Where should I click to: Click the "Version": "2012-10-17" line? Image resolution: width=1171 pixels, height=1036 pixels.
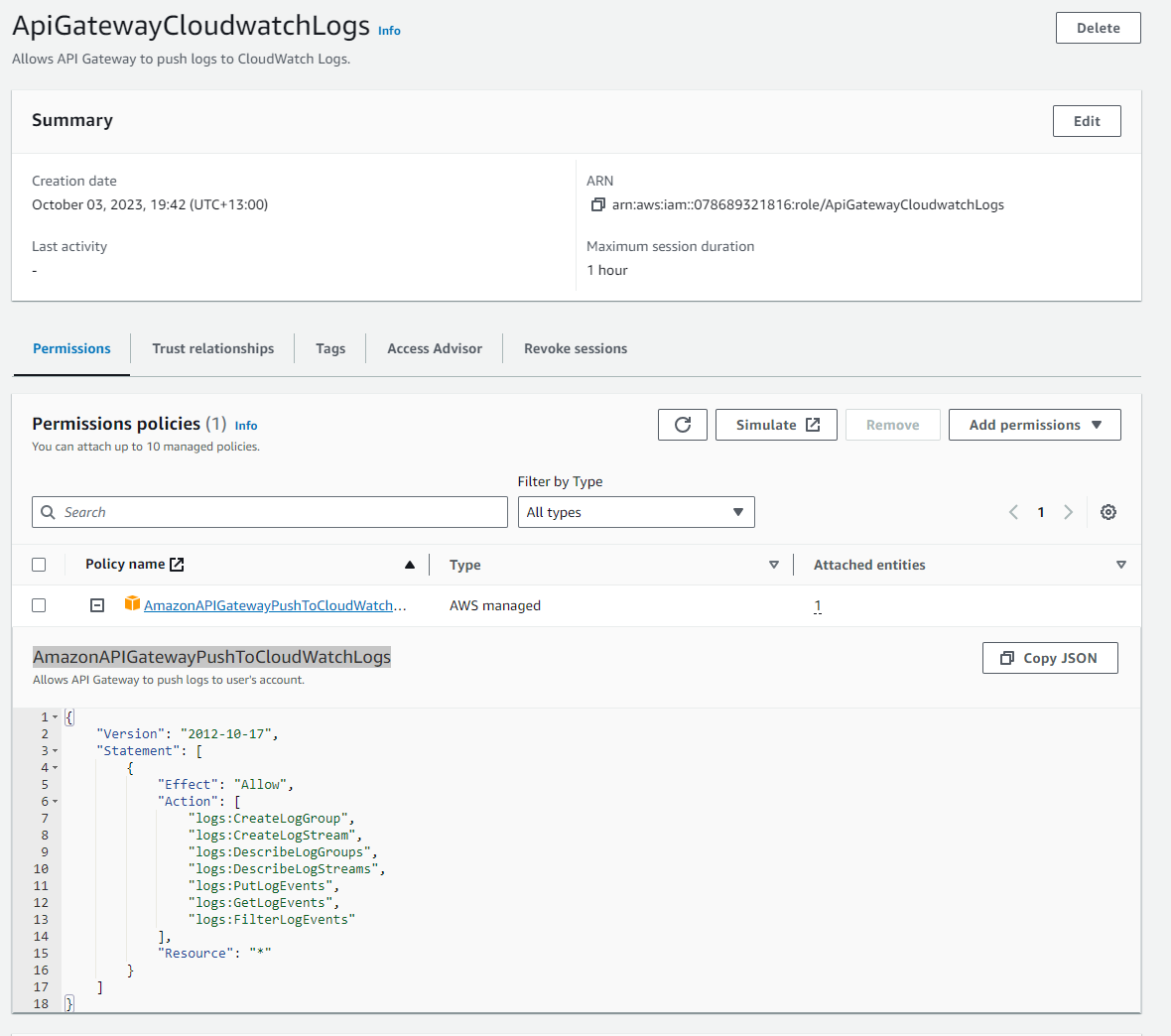coord(188,734)
